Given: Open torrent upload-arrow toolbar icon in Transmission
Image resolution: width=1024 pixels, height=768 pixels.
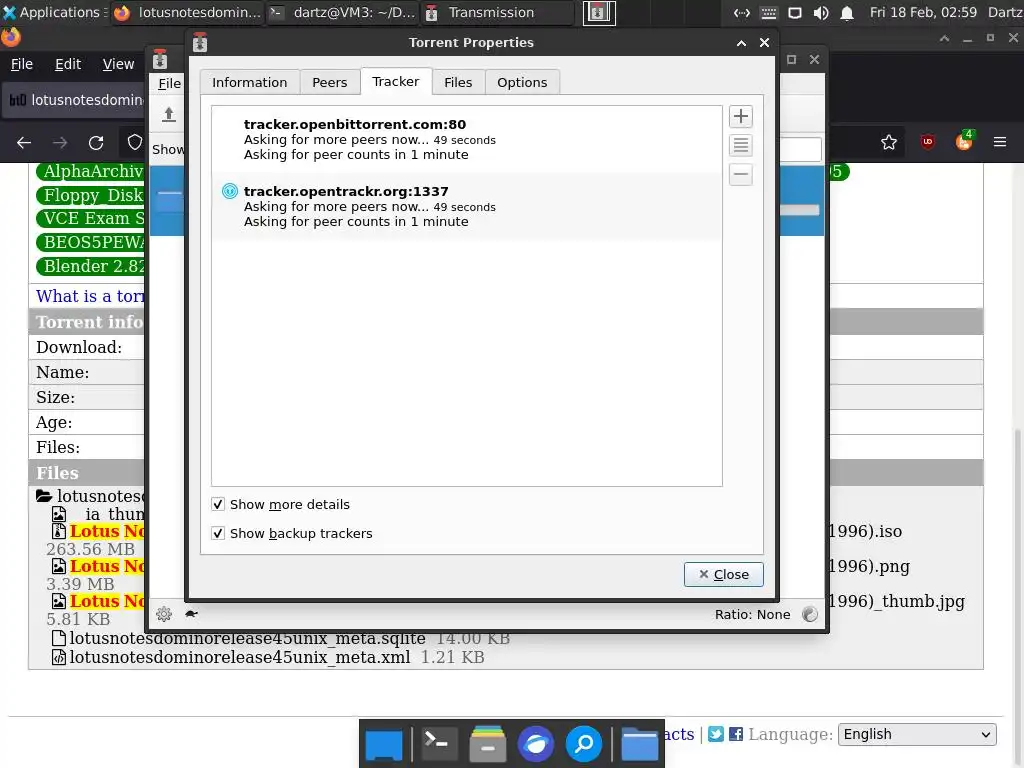Looking at the screenshot, I should [168, 114].
